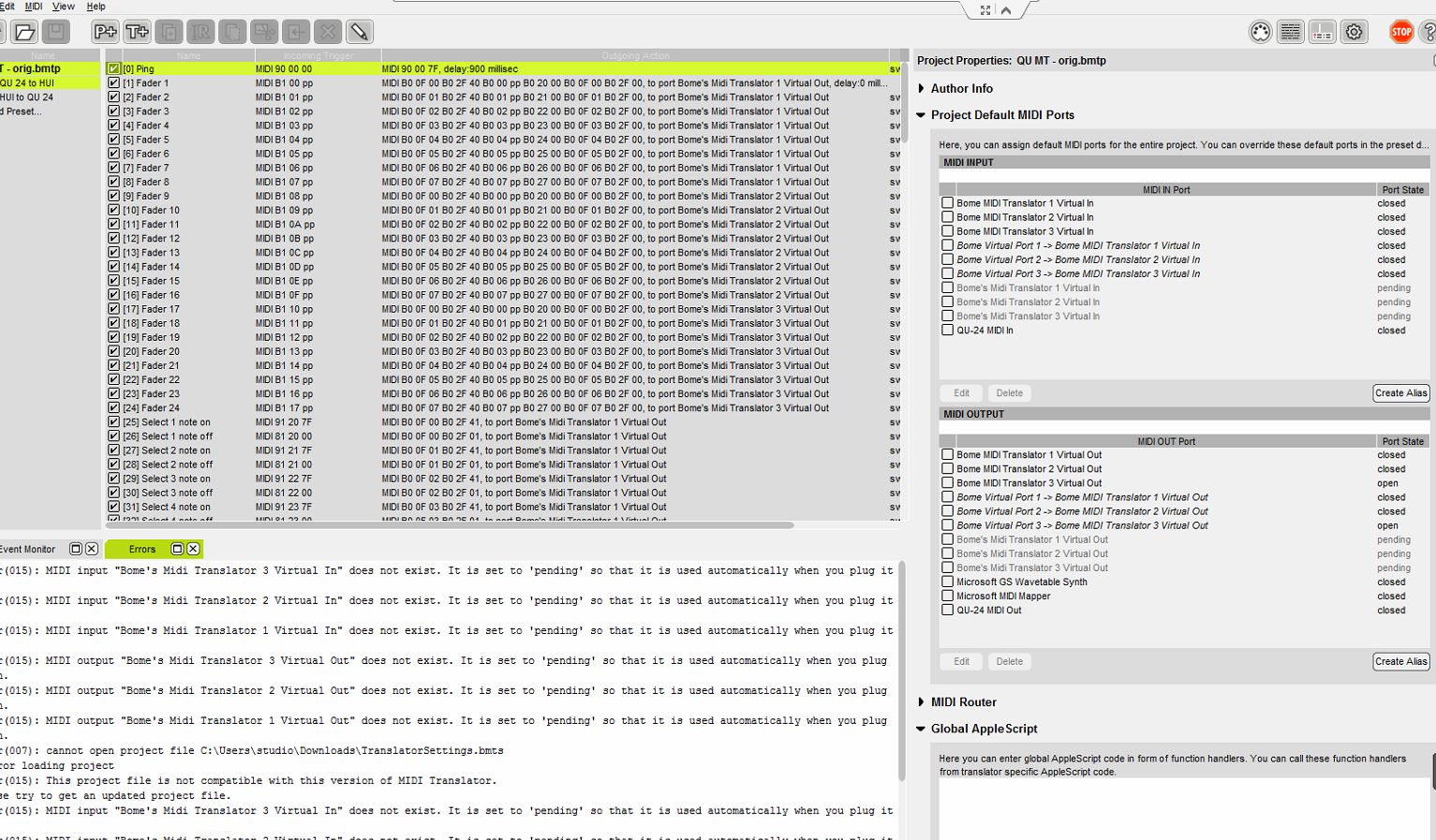This screenshot has width=1436, height=840.
Task: Click the copy toolbar icon
Action: (232, 32)
